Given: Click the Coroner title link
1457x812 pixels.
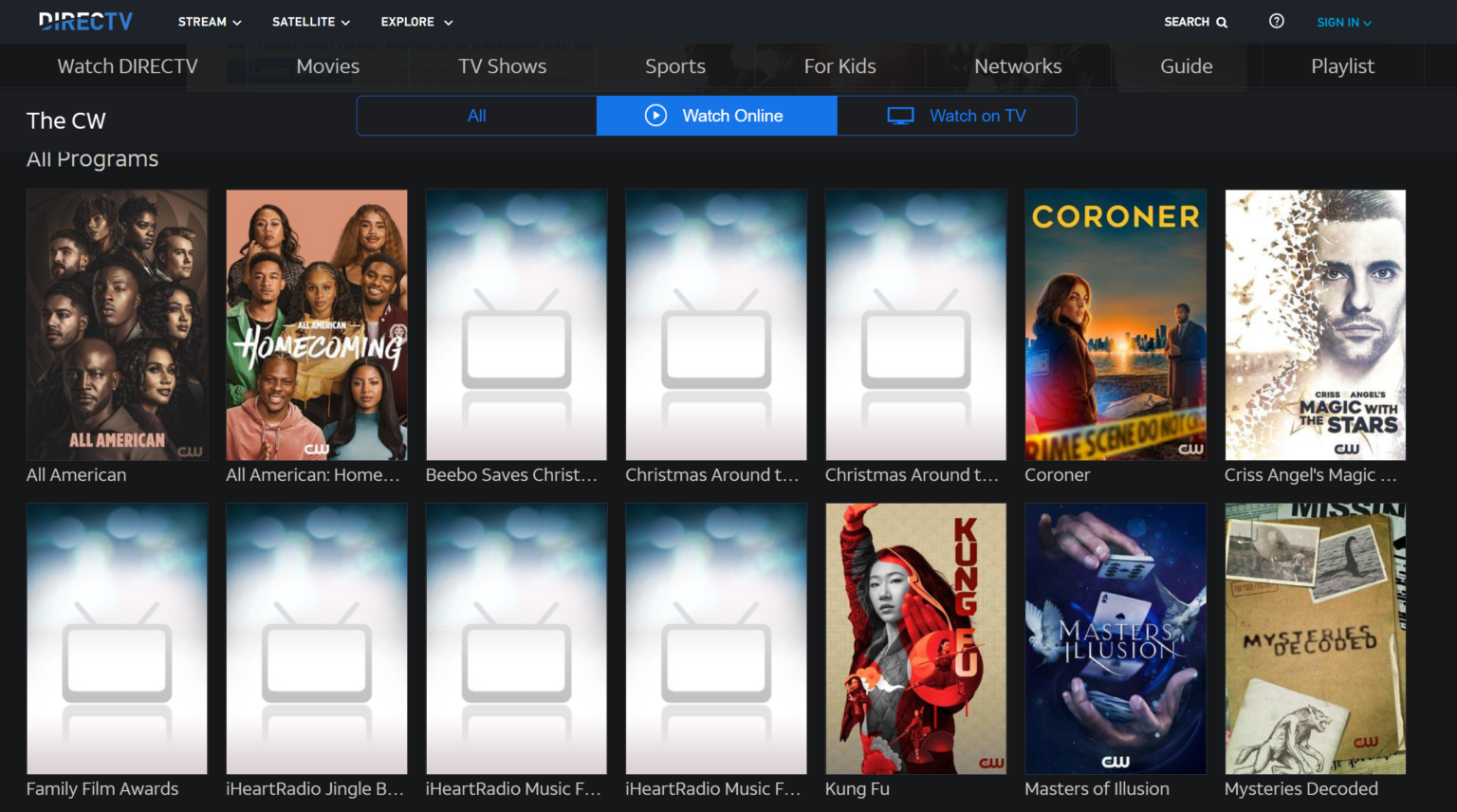Looking at the screenshot, I should coord(1057,475).
